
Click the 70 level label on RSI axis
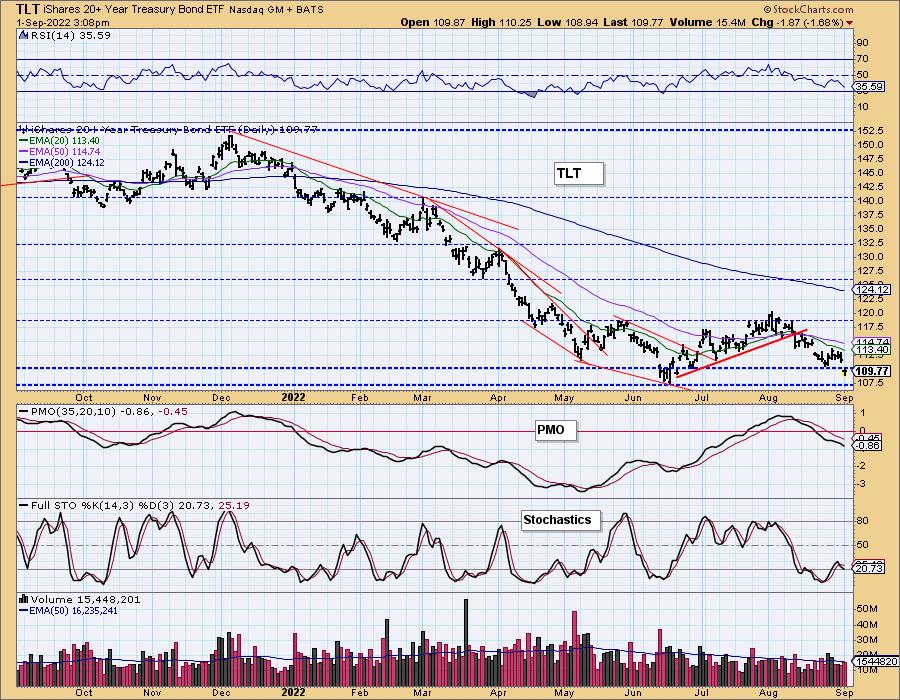863,59
